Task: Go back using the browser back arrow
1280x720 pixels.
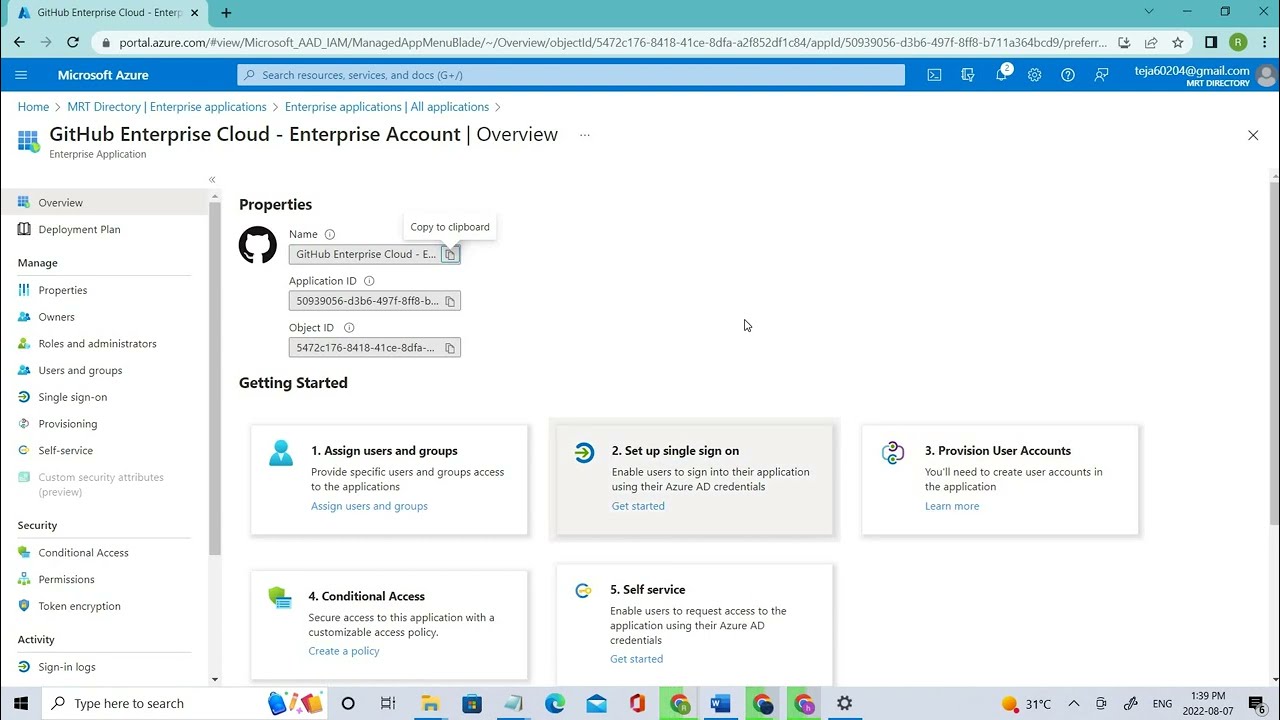Action: click(19, 42)
